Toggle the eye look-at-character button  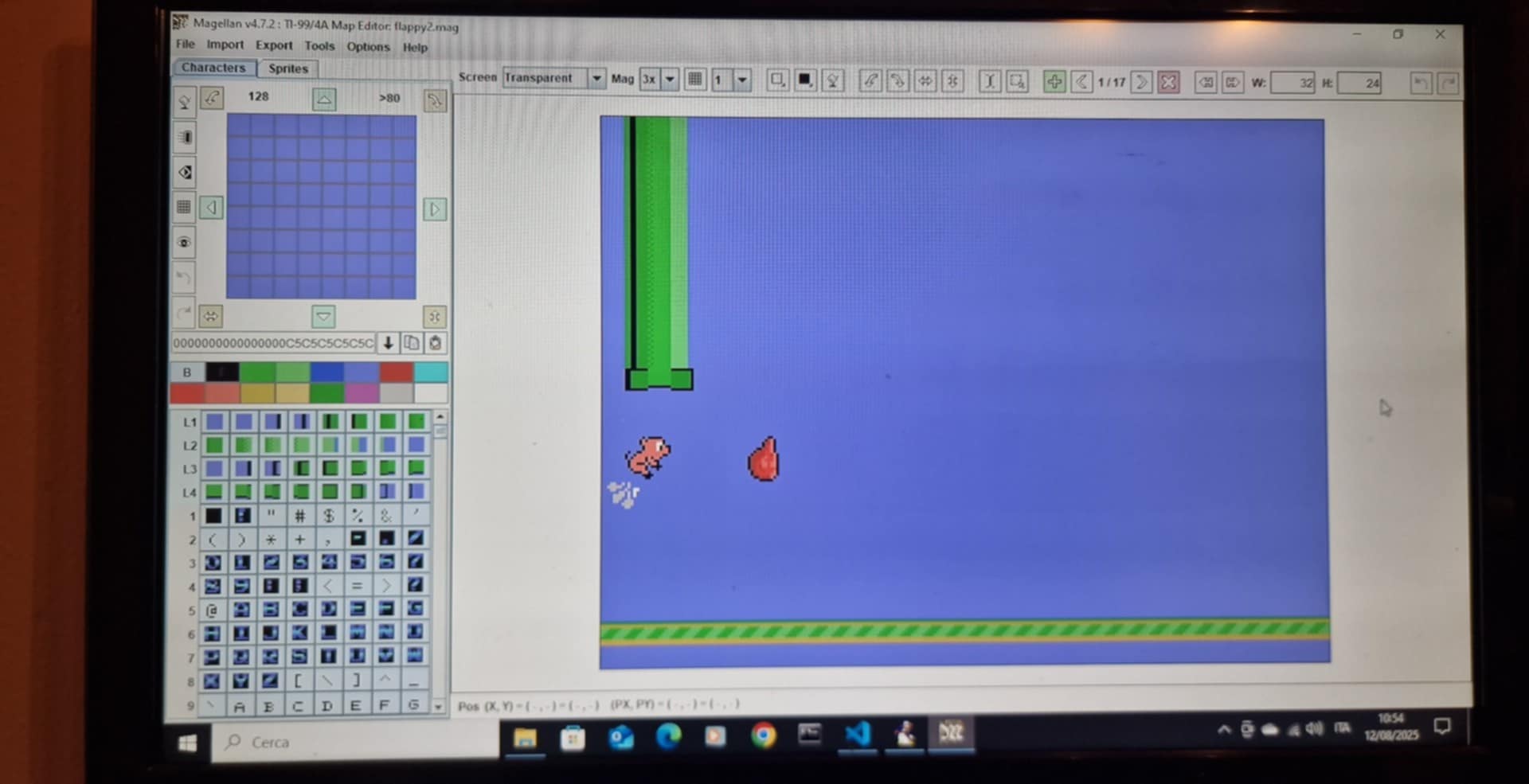pos(184,242)
